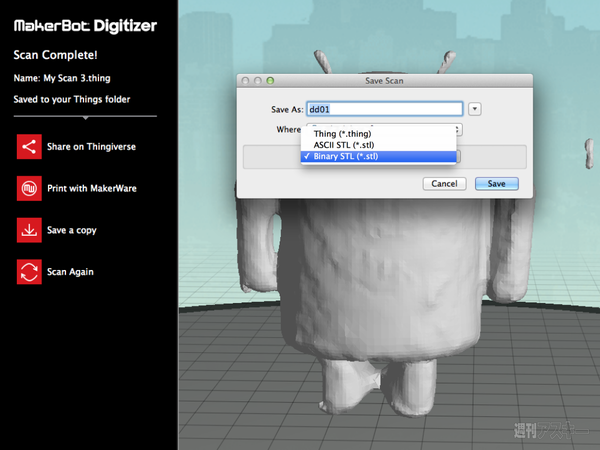Viewport: 600px width, 450px height.
Task: Cancel the Save Scan dialog
Action: pyautogui.click(x=444, y=184)
